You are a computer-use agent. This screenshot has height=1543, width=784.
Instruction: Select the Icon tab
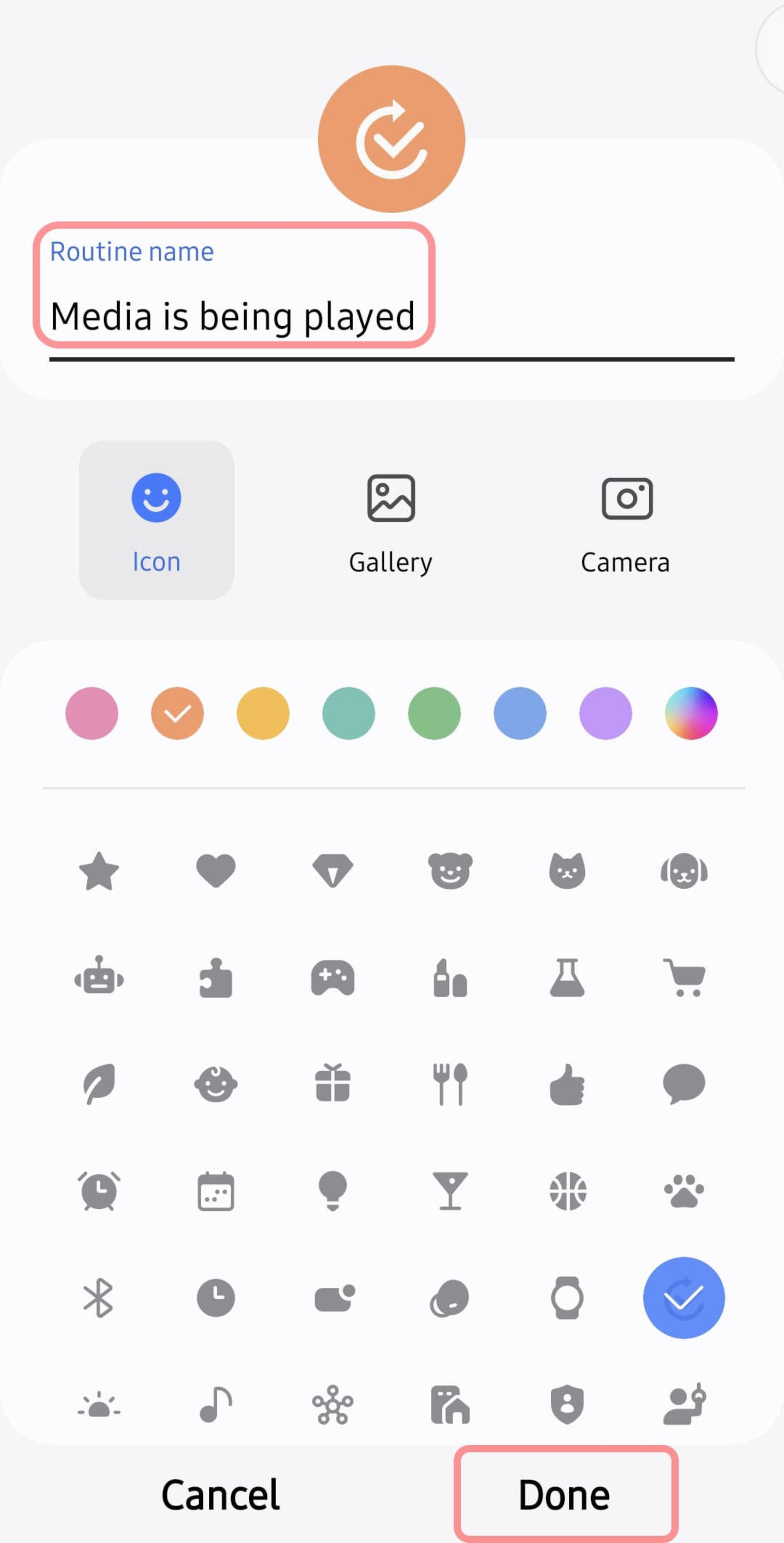click(156, 520)
